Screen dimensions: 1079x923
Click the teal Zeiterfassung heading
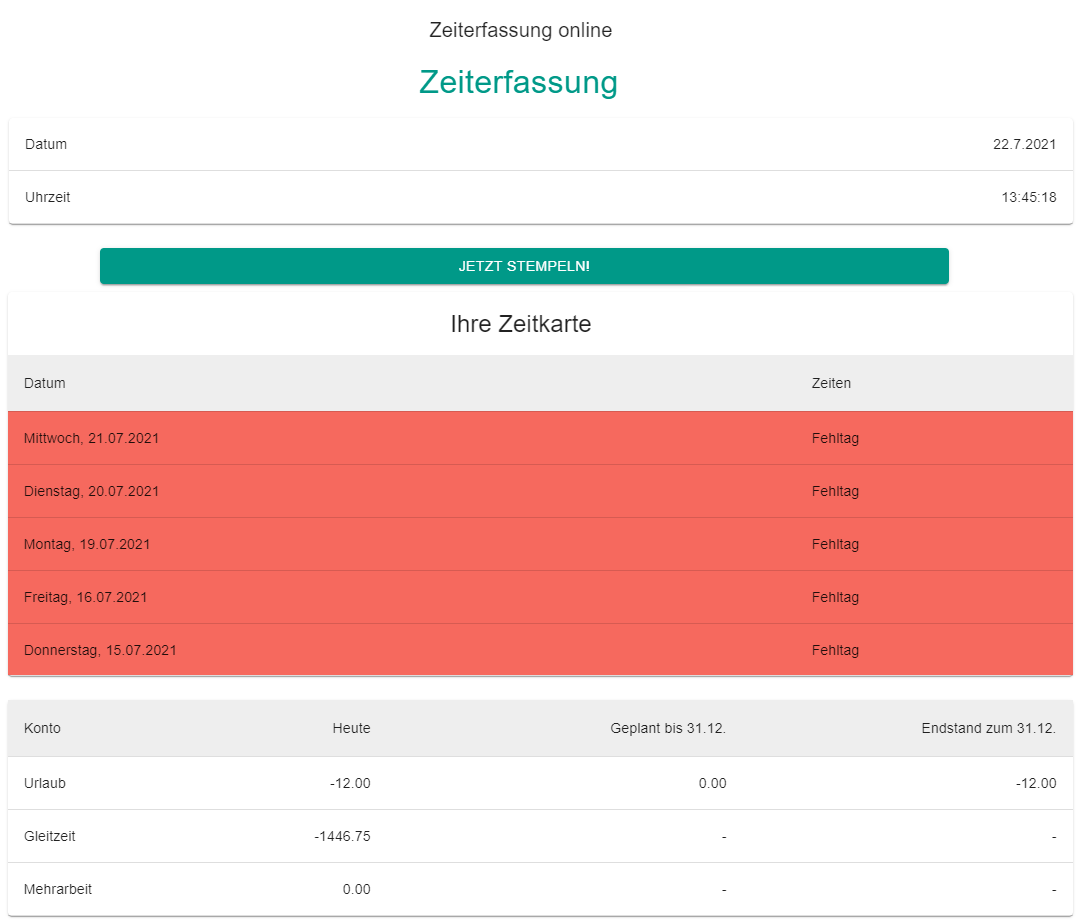[x=518, y=82]
